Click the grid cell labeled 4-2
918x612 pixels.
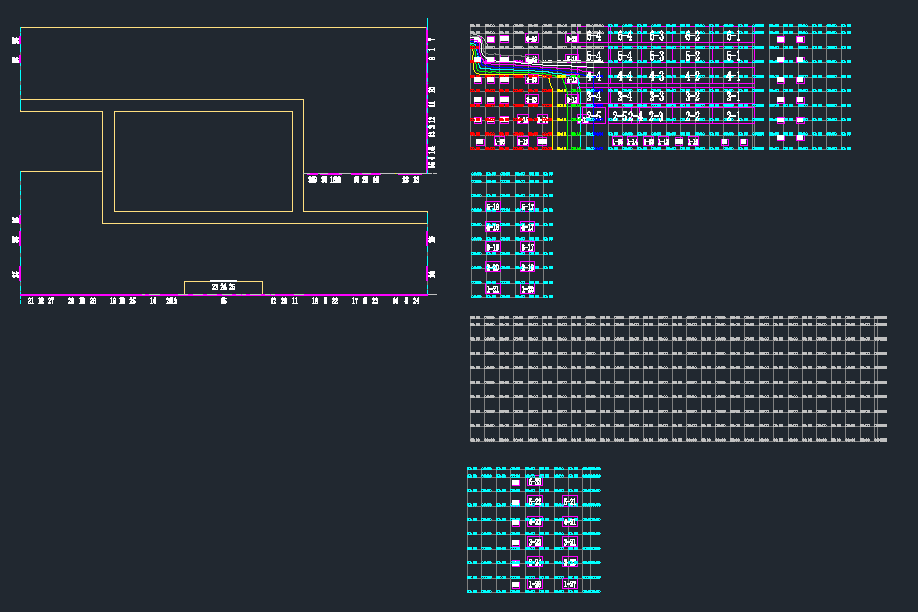[x=693, y=76]
